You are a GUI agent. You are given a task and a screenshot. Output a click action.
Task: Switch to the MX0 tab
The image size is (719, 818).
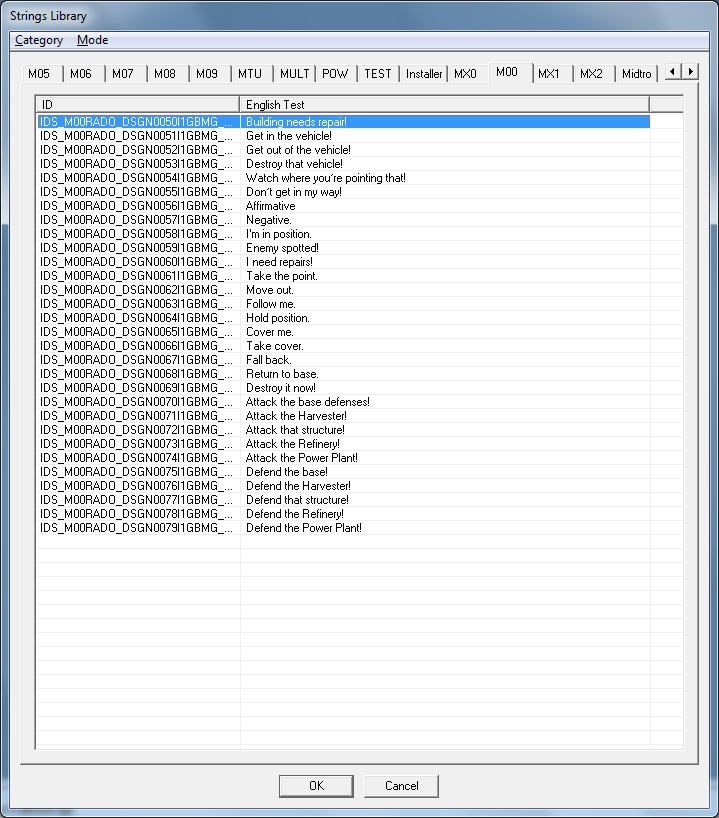tap(466, 74)
